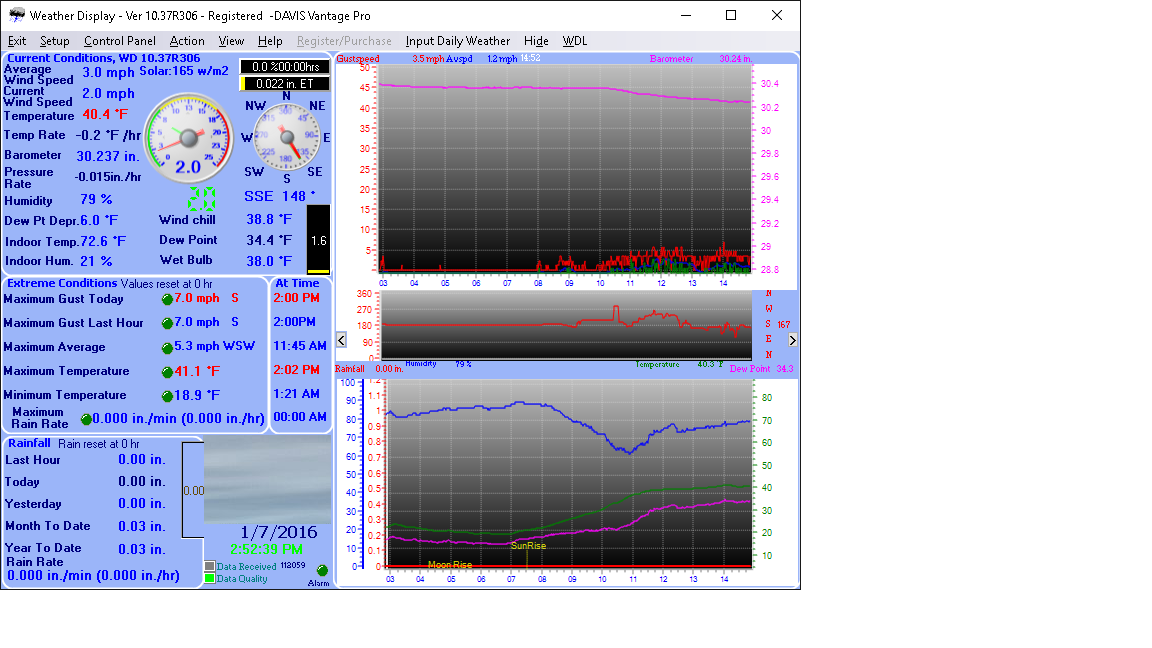Click the green Data Quality indicator
The image size is (1152, 648).
click(x=210, y=578)
